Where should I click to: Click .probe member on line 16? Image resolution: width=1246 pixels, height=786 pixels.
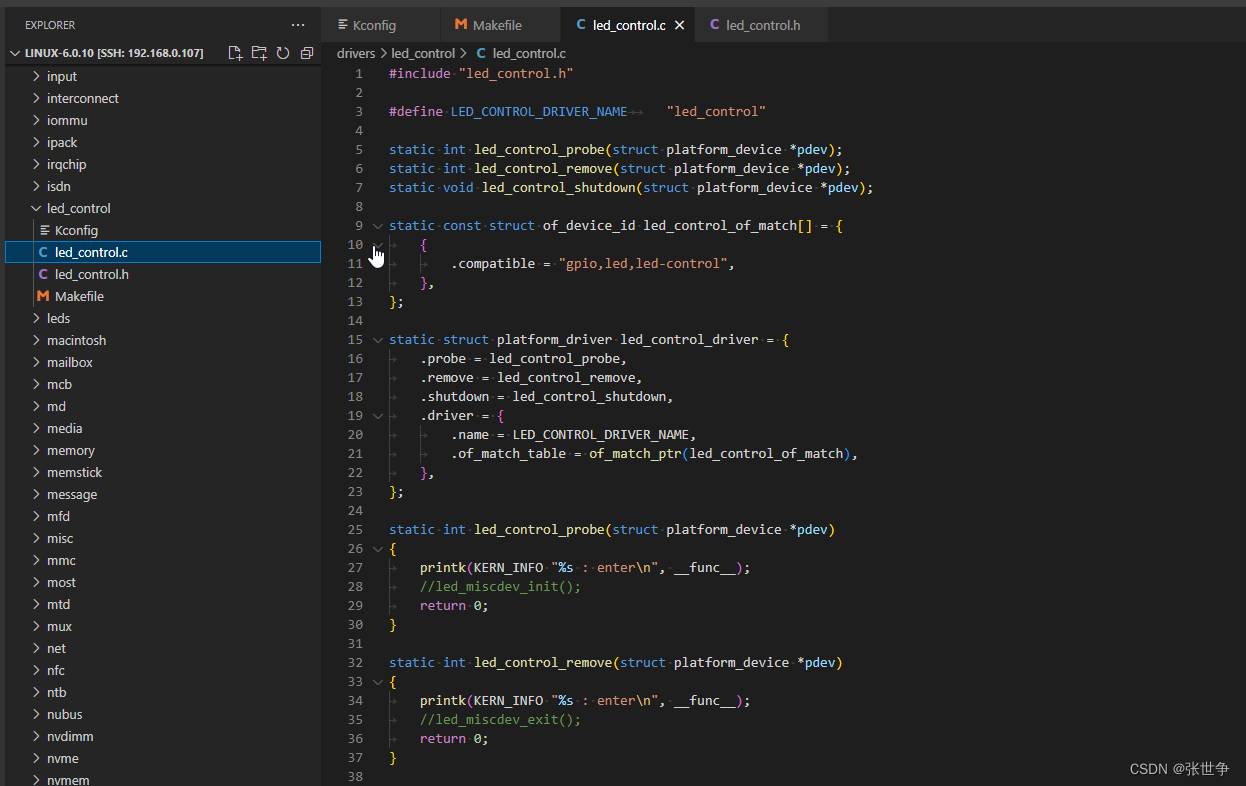coord(443,359)
